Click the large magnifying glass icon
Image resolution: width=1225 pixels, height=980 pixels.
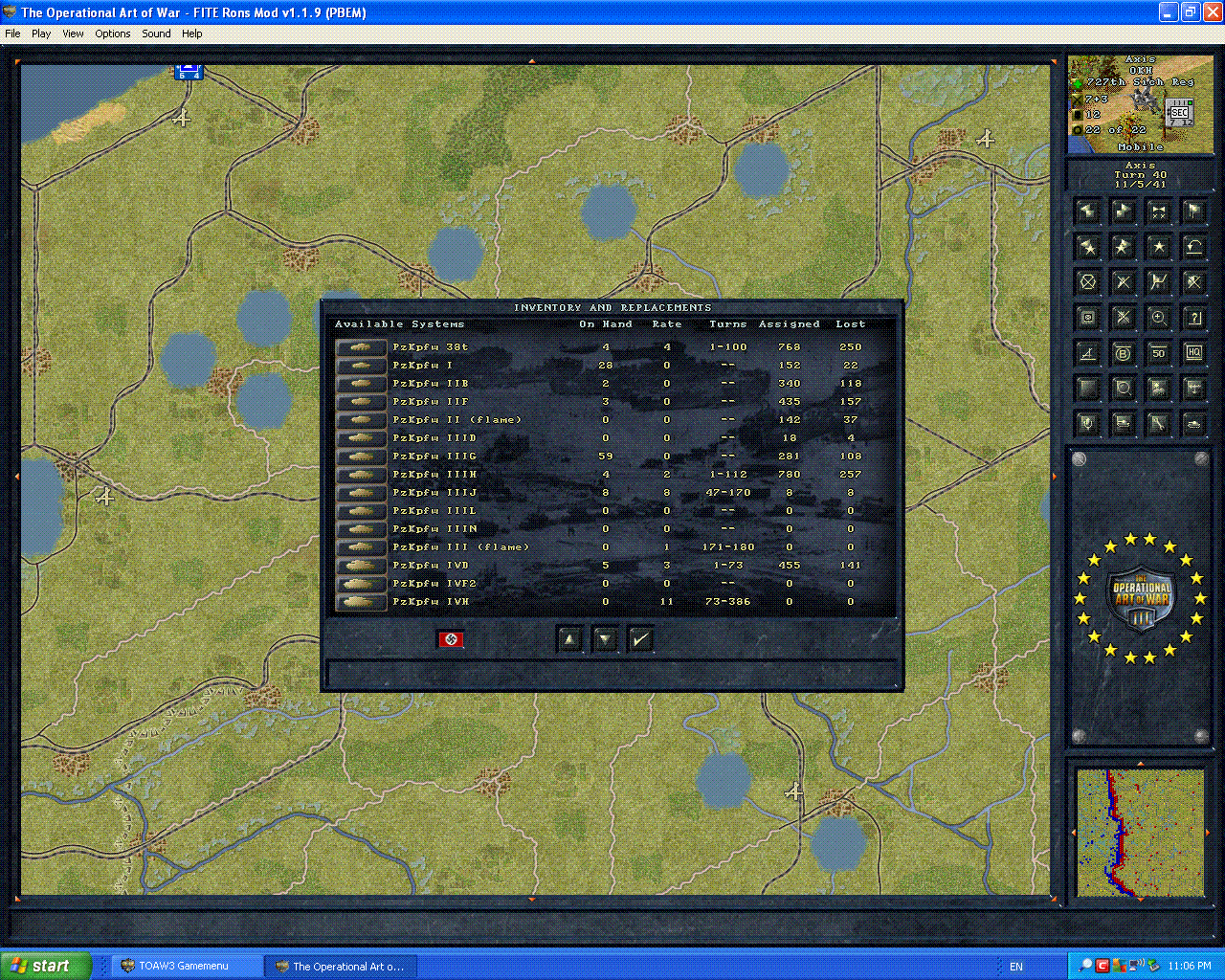pos(1123,389)
